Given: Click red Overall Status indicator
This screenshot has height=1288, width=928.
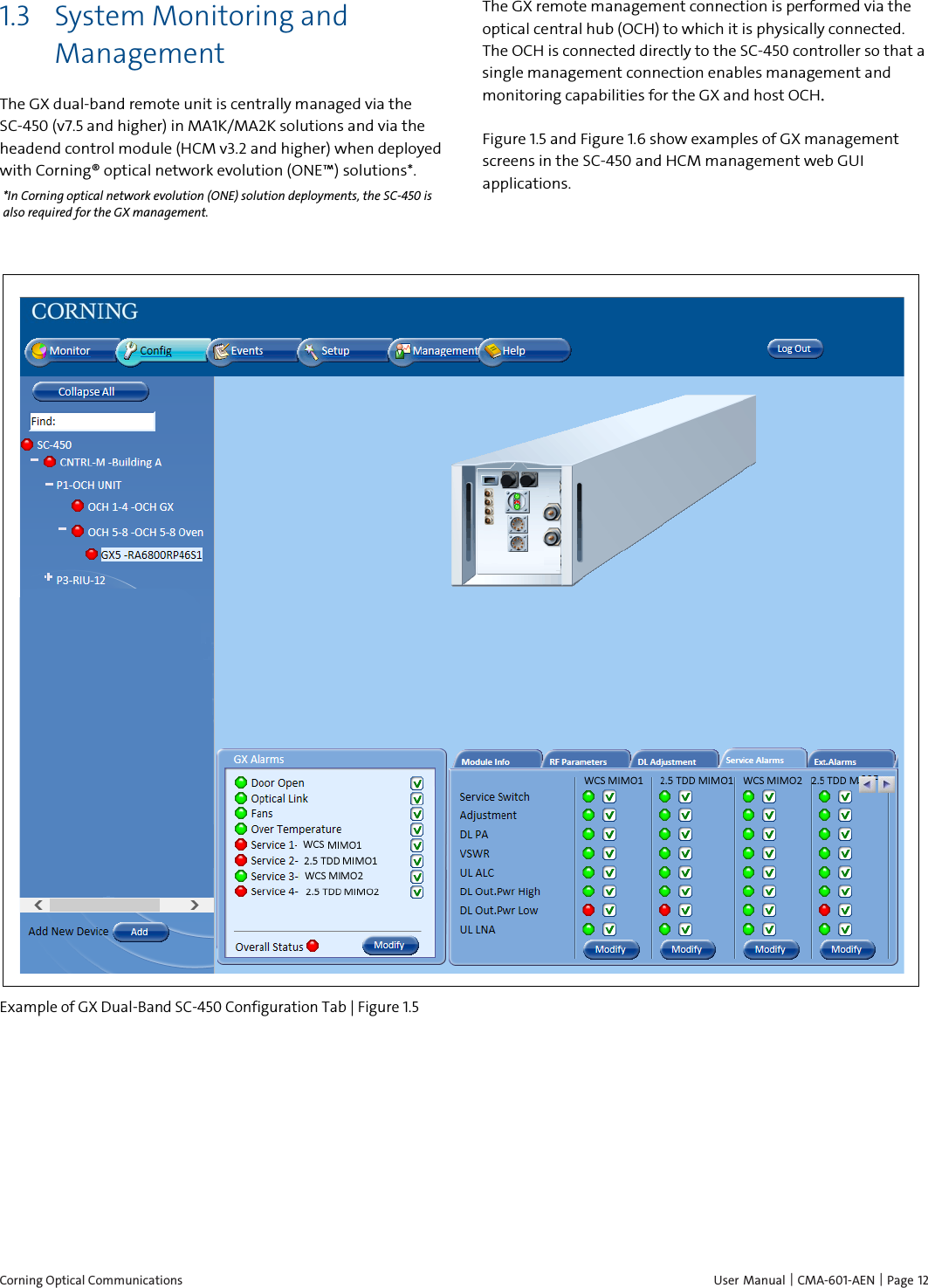Looking at the screenshot, I should coord(313,946).
